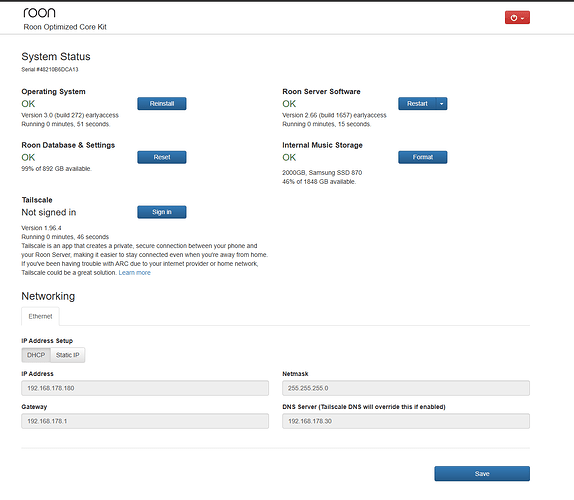Click Format for Internal Music Storage

tap(422, 157)
